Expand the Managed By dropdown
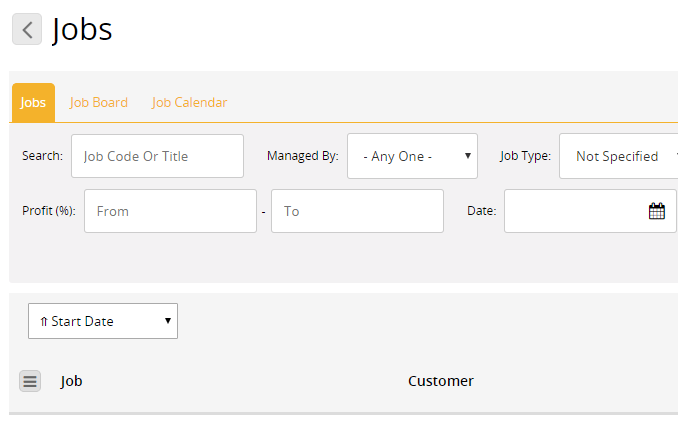Screen dimensions: 678x422 click(412, 156)
